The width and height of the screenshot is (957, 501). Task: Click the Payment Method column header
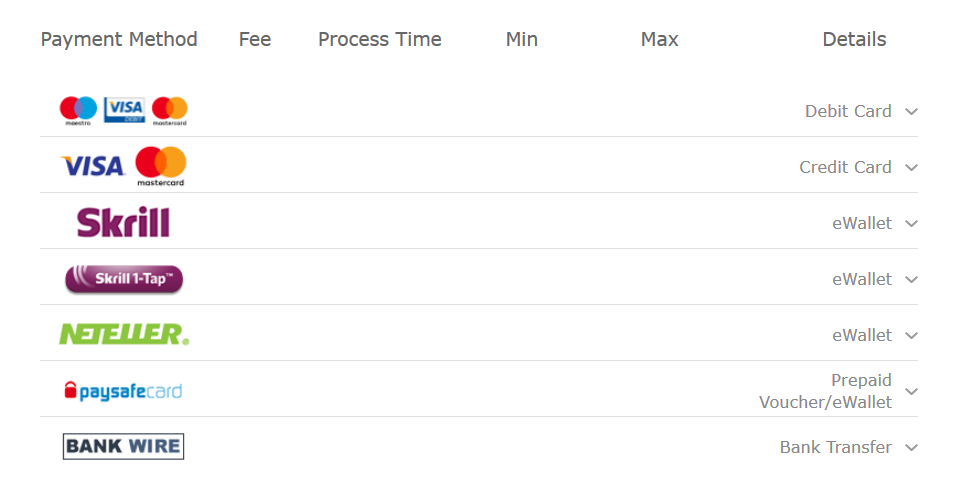(119, 39)
